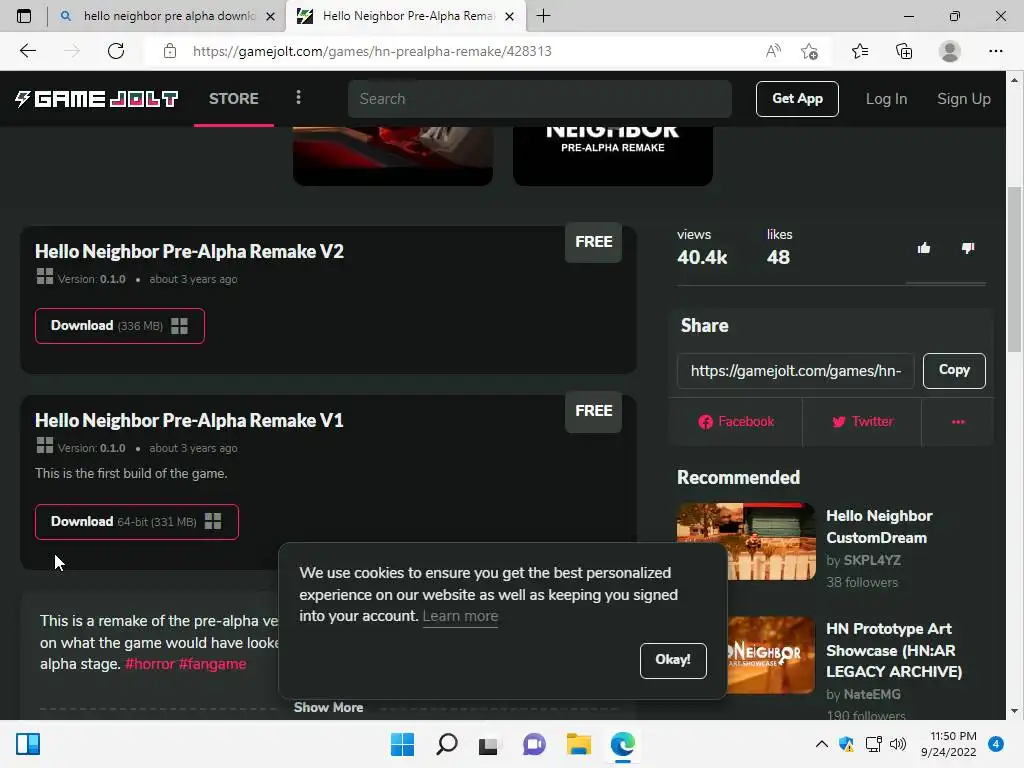Screen dimensions: 1024x768
Task: Accept cookies with Okay button
Action: (673, 660)
